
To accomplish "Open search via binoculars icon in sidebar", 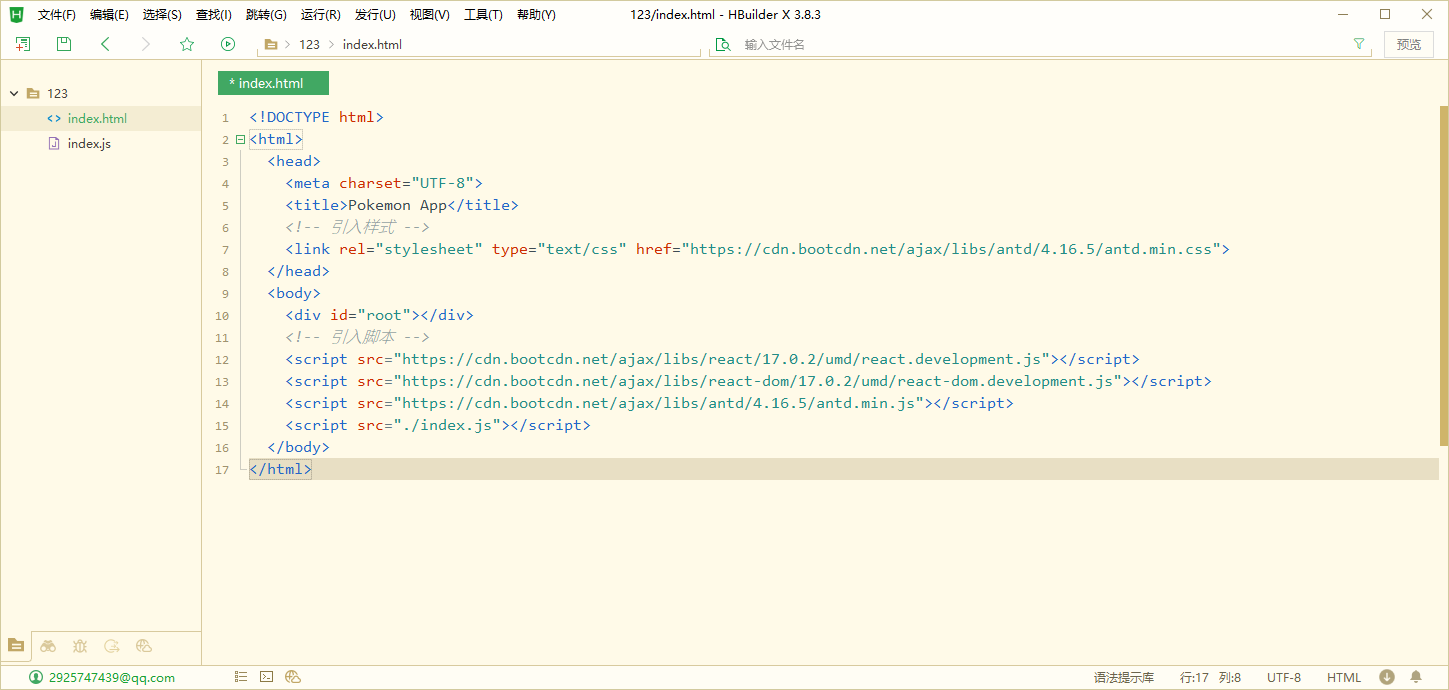I will pos(48,646).
